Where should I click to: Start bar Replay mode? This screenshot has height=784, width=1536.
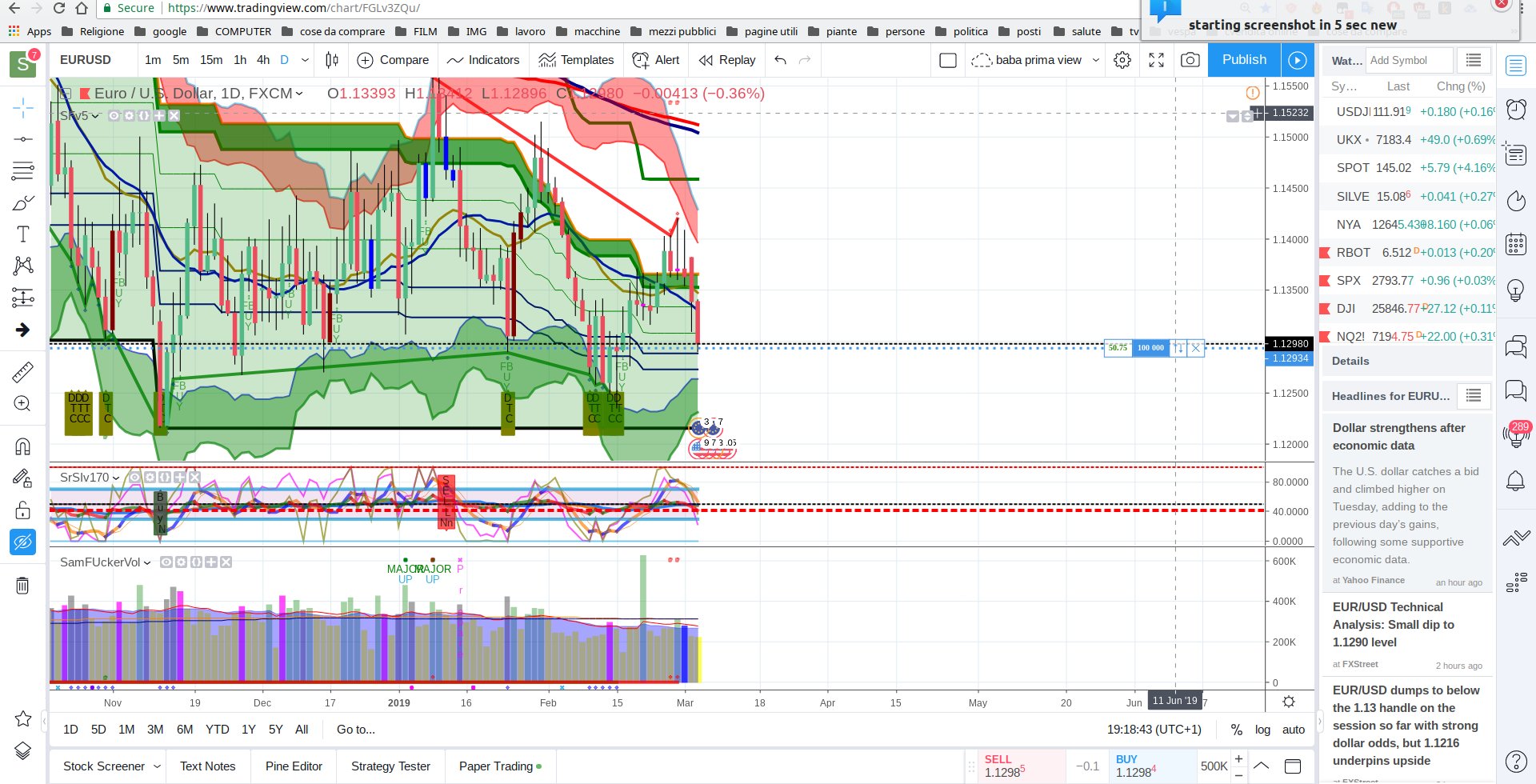726,60
